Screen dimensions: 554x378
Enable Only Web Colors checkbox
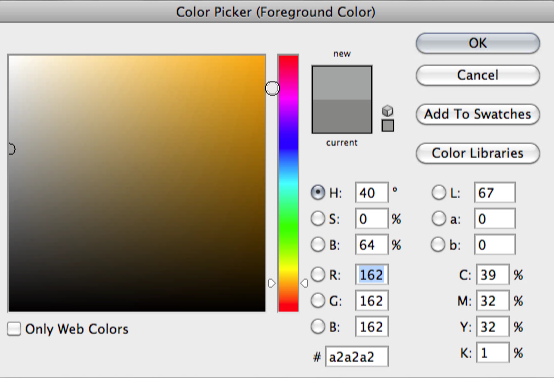pyautogui.click(x=14, y=329)
